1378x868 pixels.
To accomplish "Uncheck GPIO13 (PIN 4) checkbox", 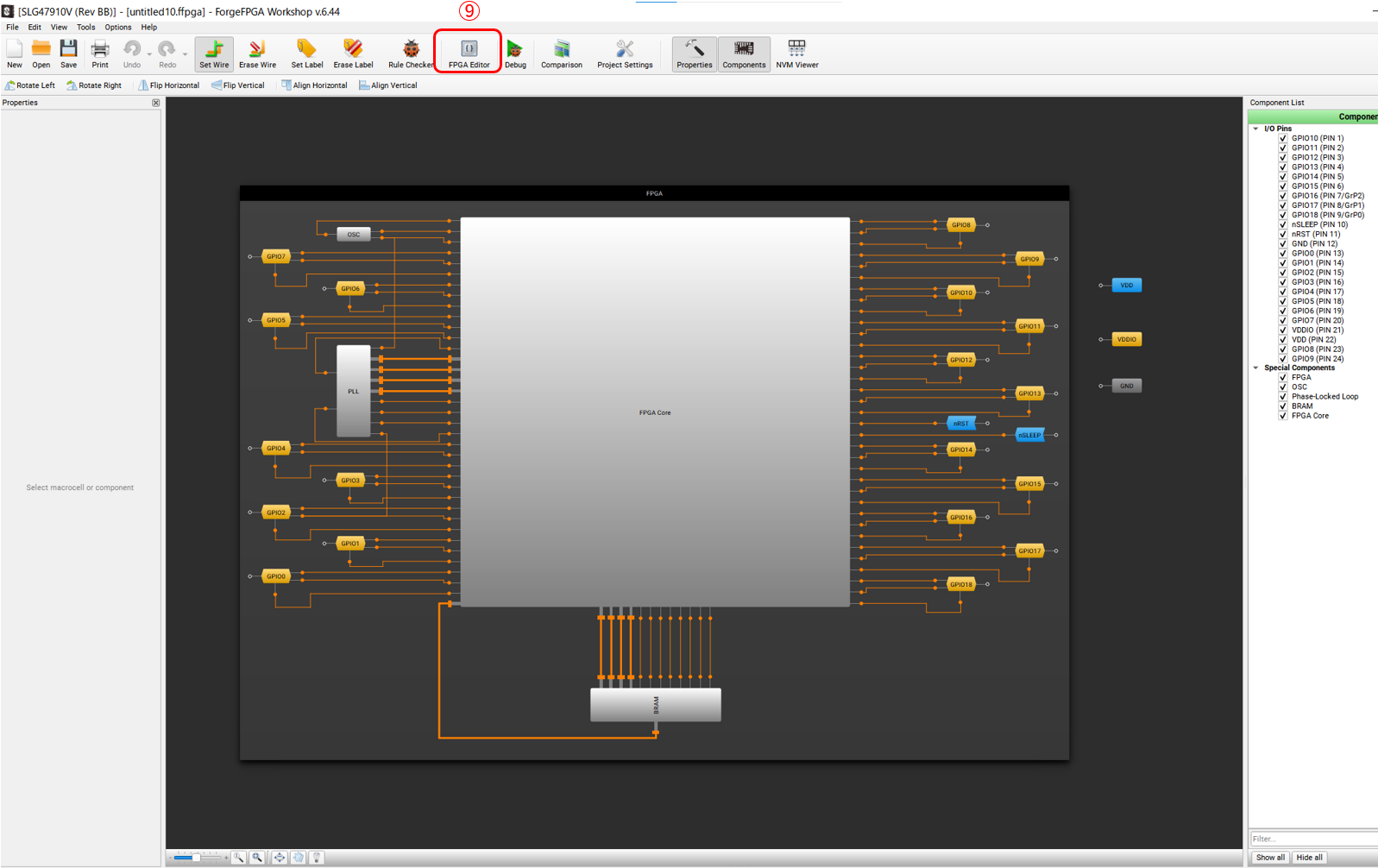I will (1283, 167).
